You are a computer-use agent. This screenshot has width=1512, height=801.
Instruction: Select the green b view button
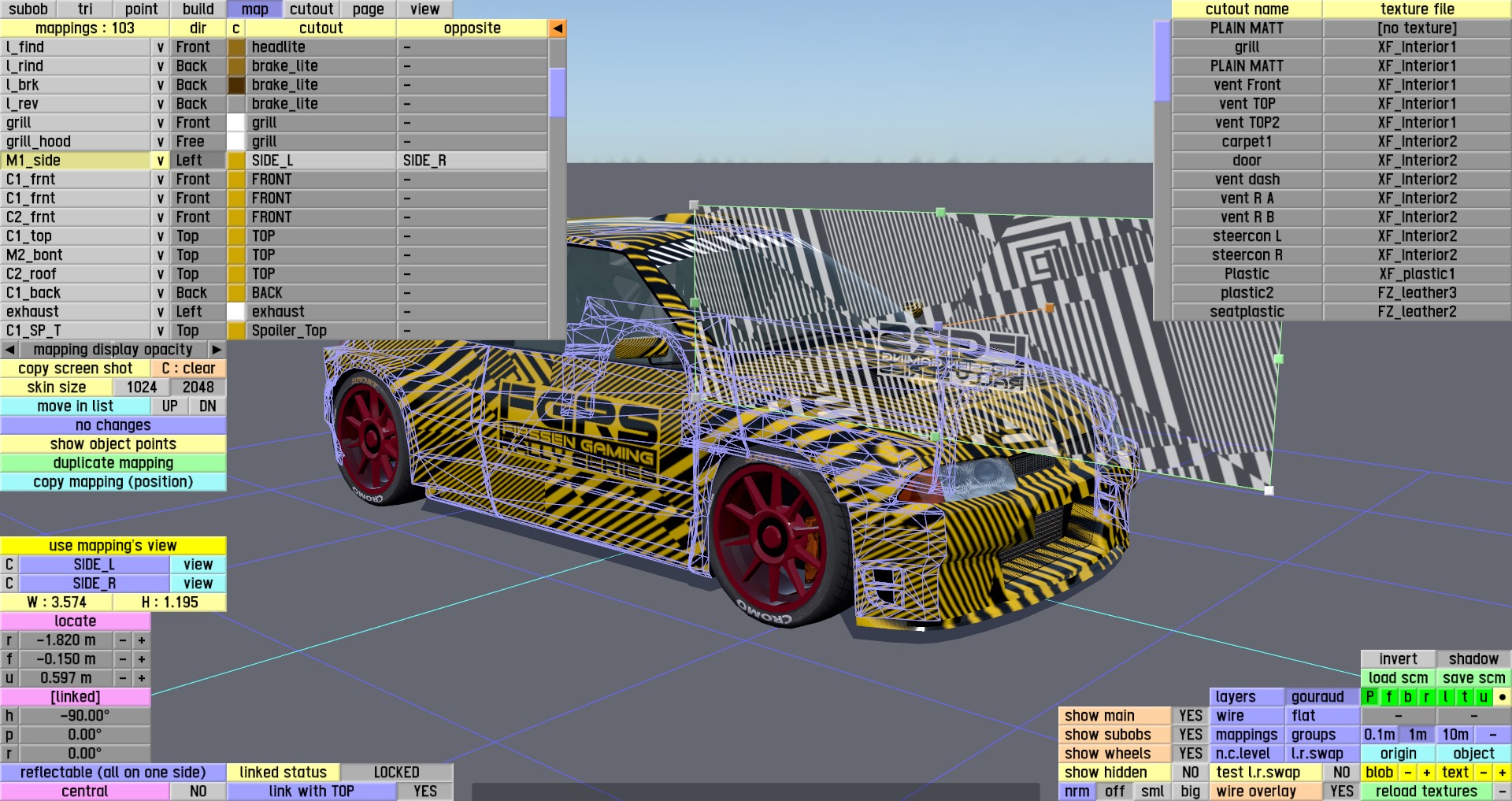pos(1408,697)
